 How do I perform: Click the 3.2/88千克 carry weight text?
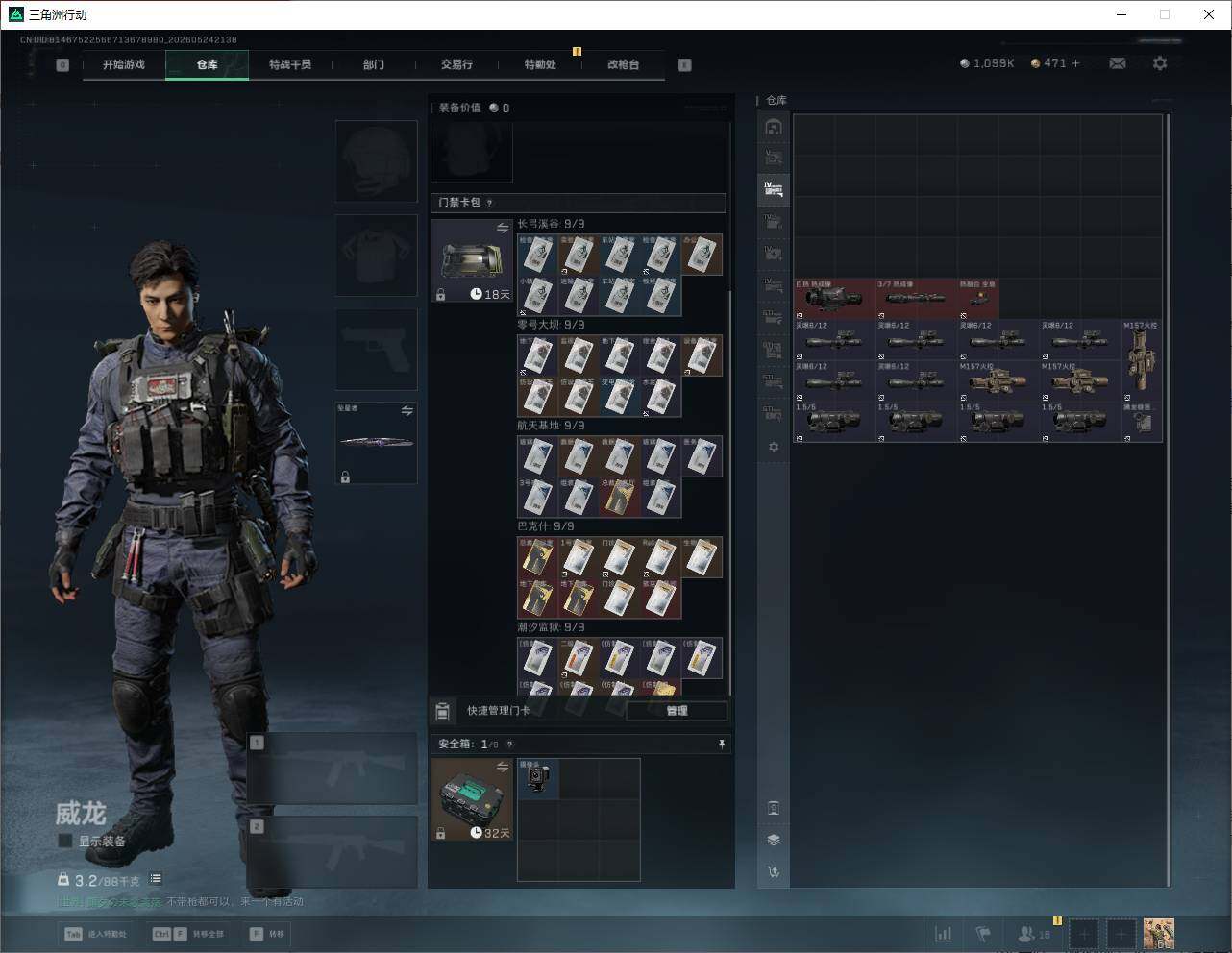point(107,880)
